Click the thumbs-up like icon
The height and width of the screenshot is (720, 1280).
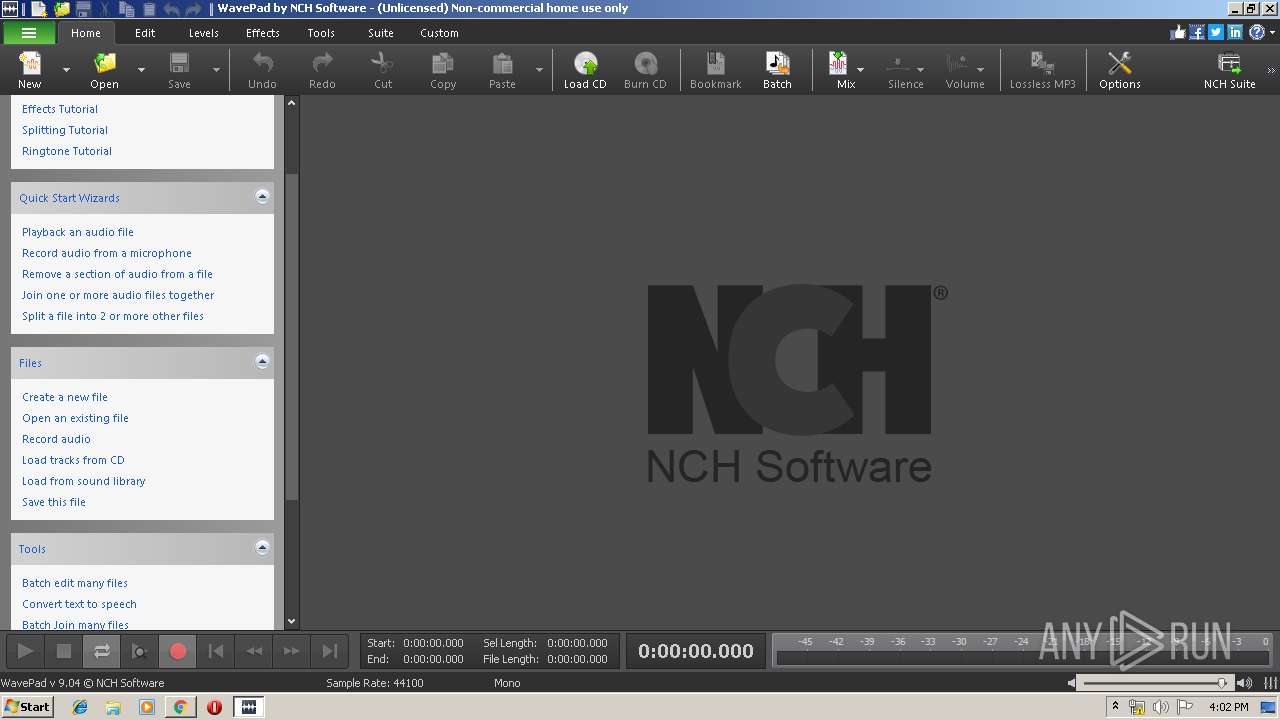[1178, 32]
